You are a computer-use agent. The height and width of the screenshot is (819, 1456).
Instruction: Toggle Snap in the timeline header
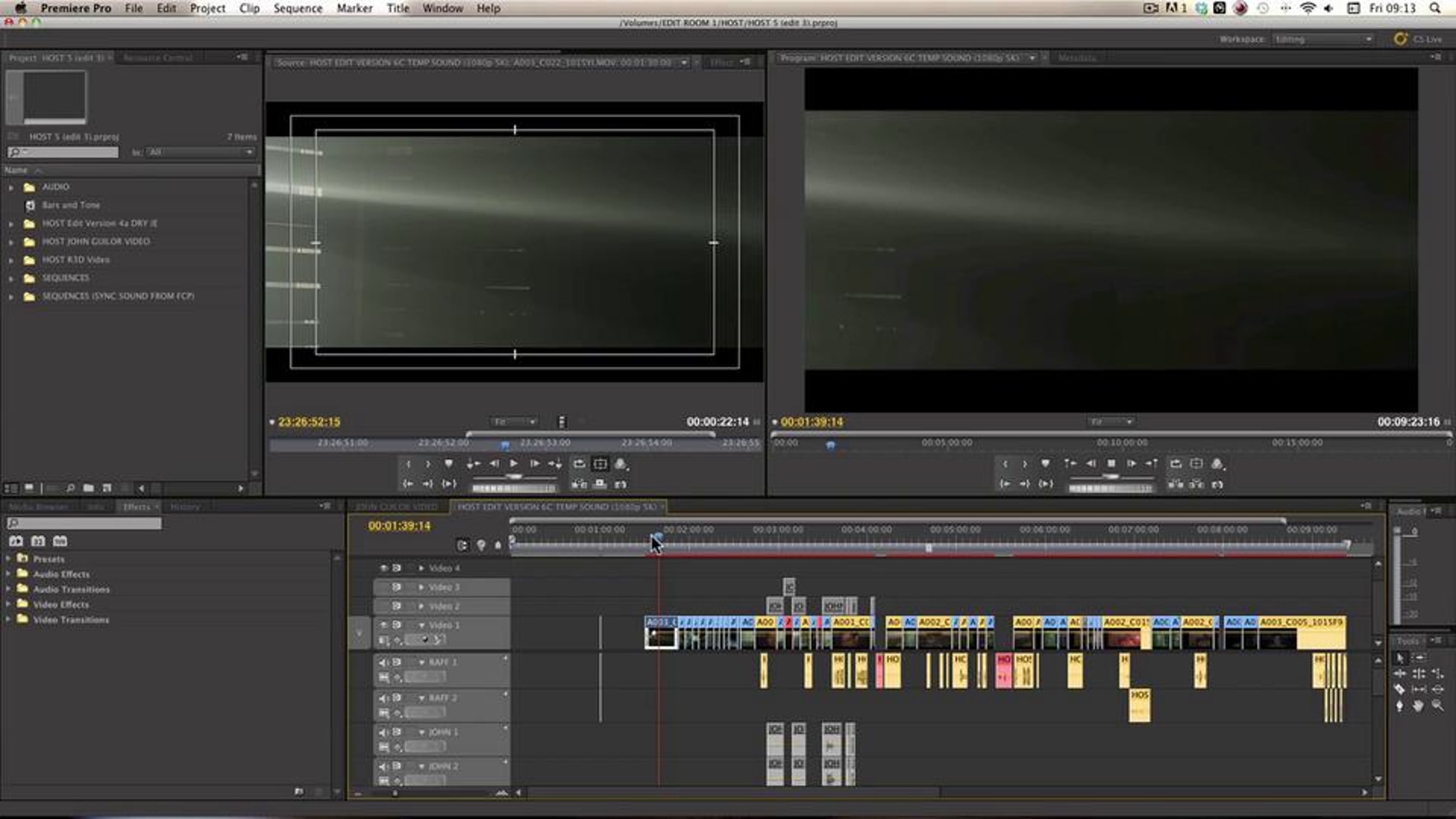(x=462, y=545)
